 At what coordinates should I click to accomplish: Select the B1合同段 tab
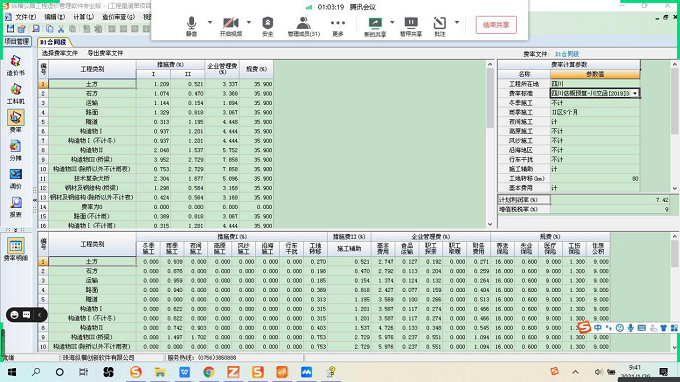(54, 42)
